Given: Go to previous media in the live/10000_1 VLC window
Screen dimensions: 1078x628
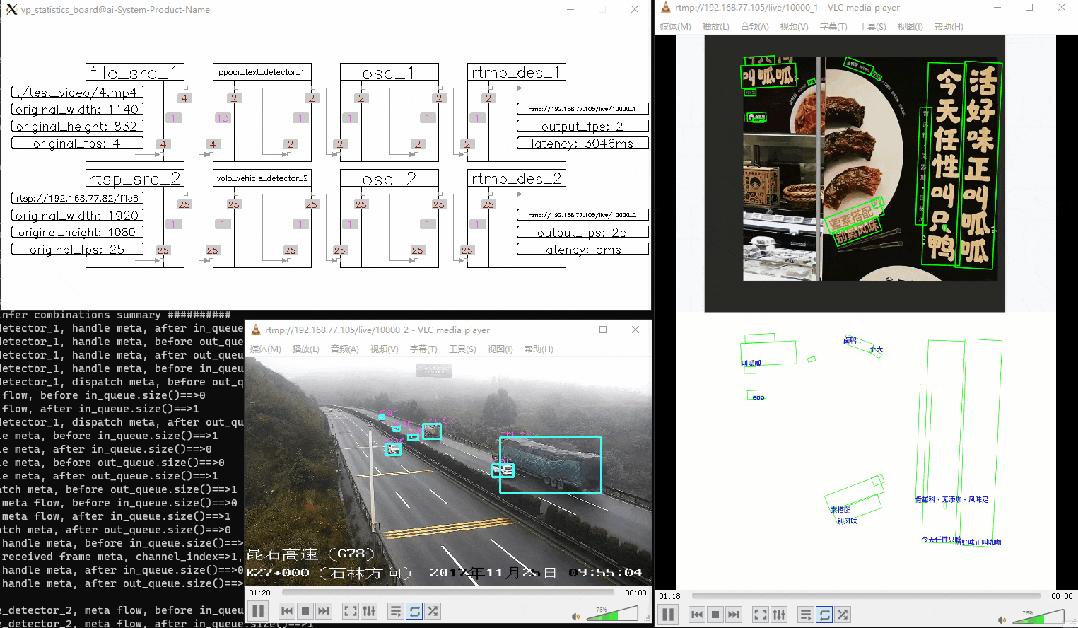Looking at the screenshot, I should (696, 614).
